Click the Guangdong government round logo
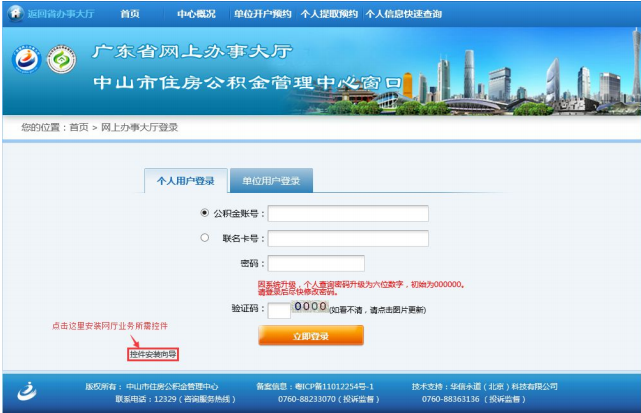 [x=26, y=60]
